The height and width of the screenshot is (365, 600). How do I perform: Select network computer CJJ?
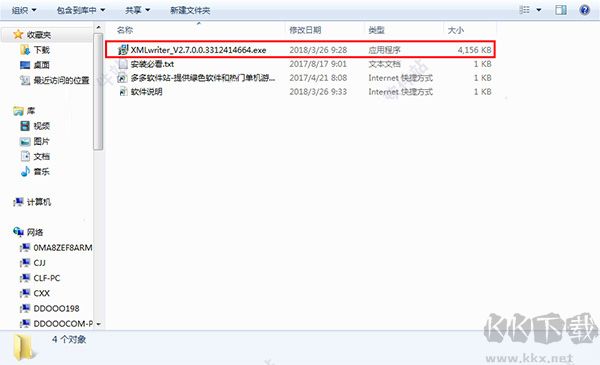point(39,263)
